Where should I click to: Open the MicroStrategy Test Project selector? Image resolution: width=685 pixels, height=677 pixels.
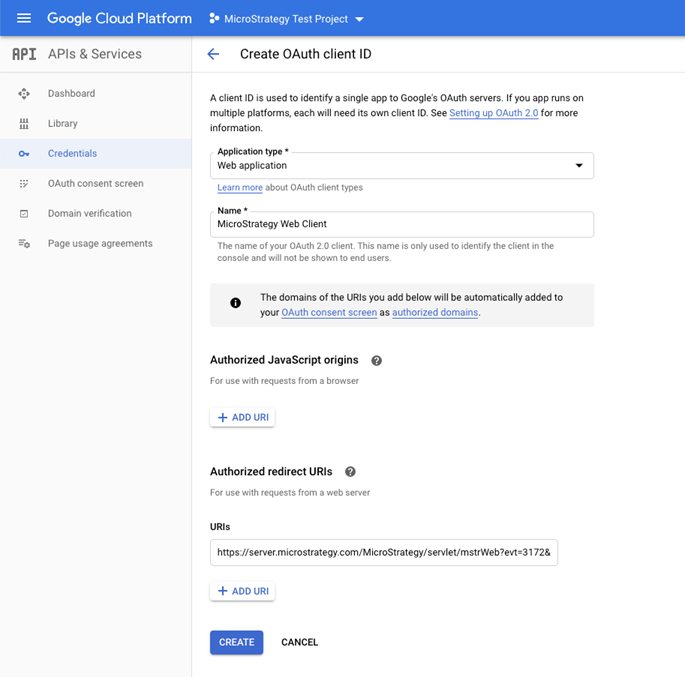[x=287, y=18]
